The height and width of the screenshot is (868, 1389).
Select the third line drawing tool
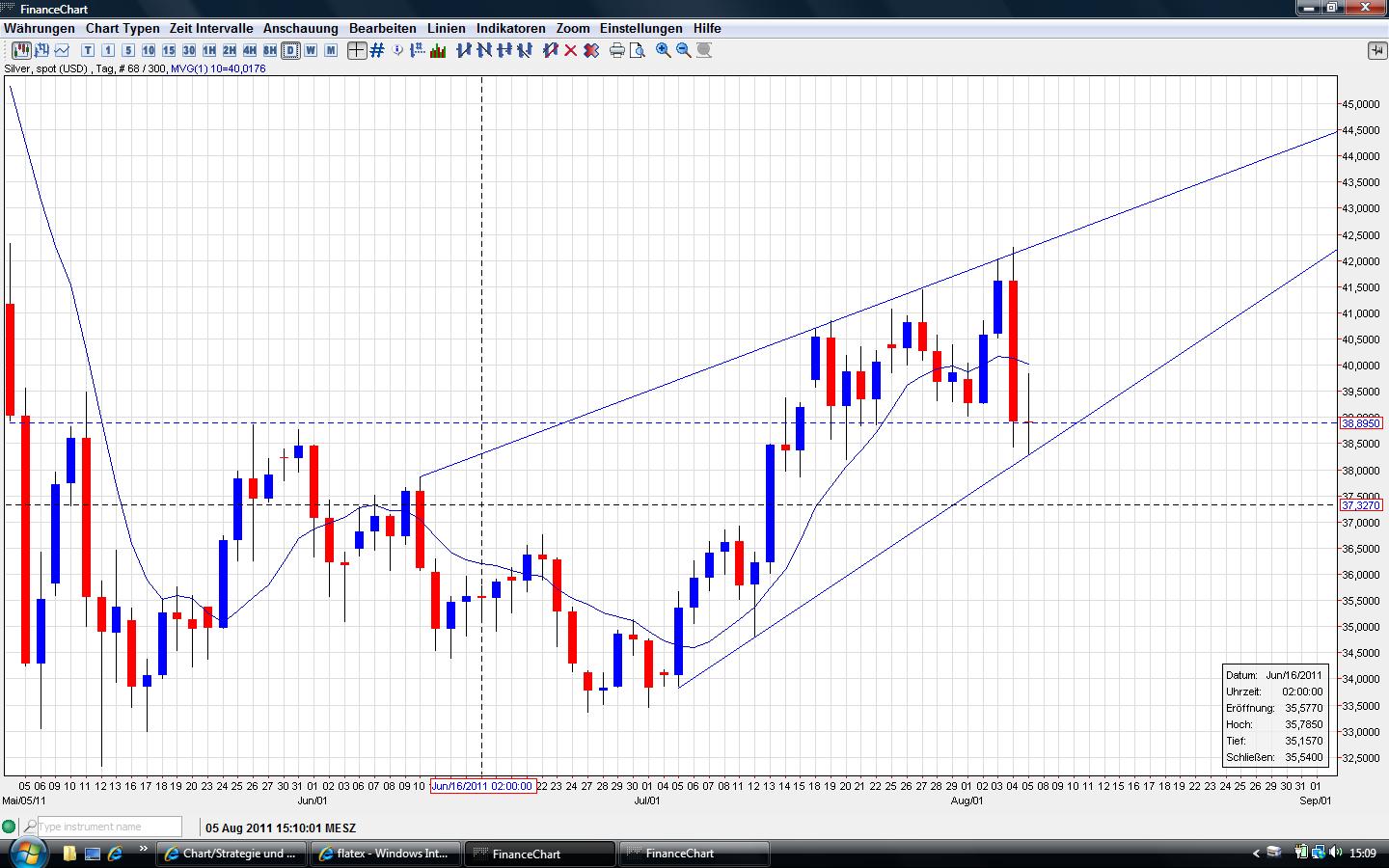click(x=504, y=50)
